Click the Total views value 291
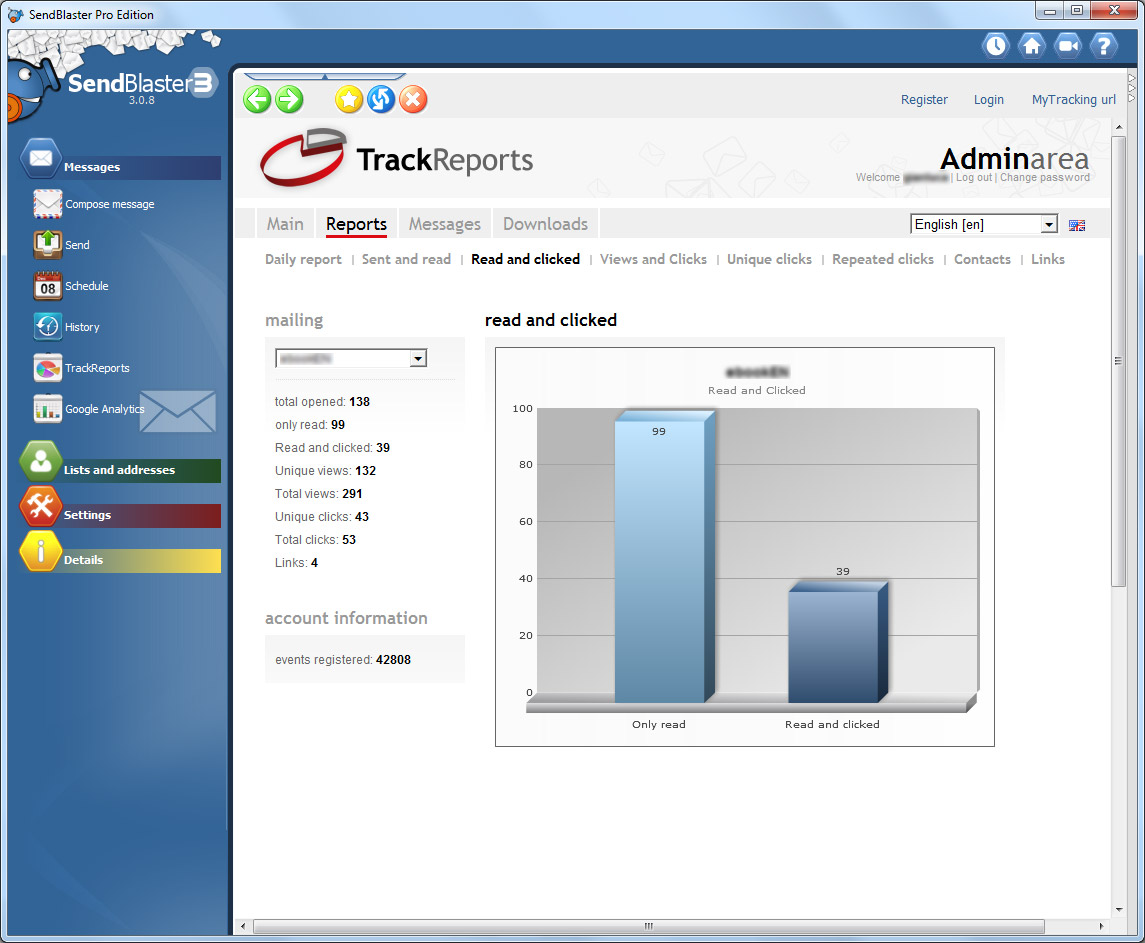This screenshot has width=1145, height=943. pyautogui.click(x=352, y=494)
